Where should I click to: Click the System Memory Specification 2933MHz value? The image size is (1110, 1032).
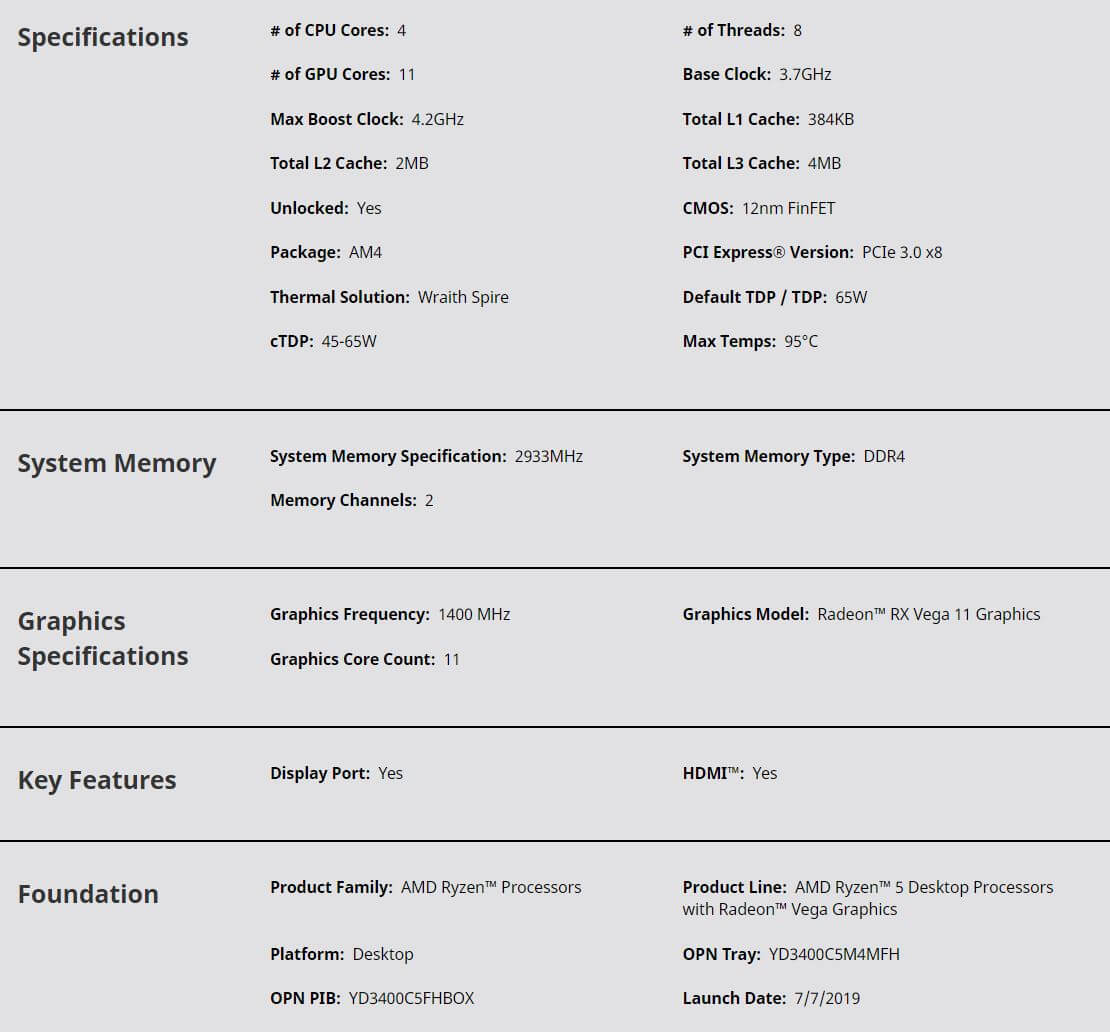[x=548, y=456]
